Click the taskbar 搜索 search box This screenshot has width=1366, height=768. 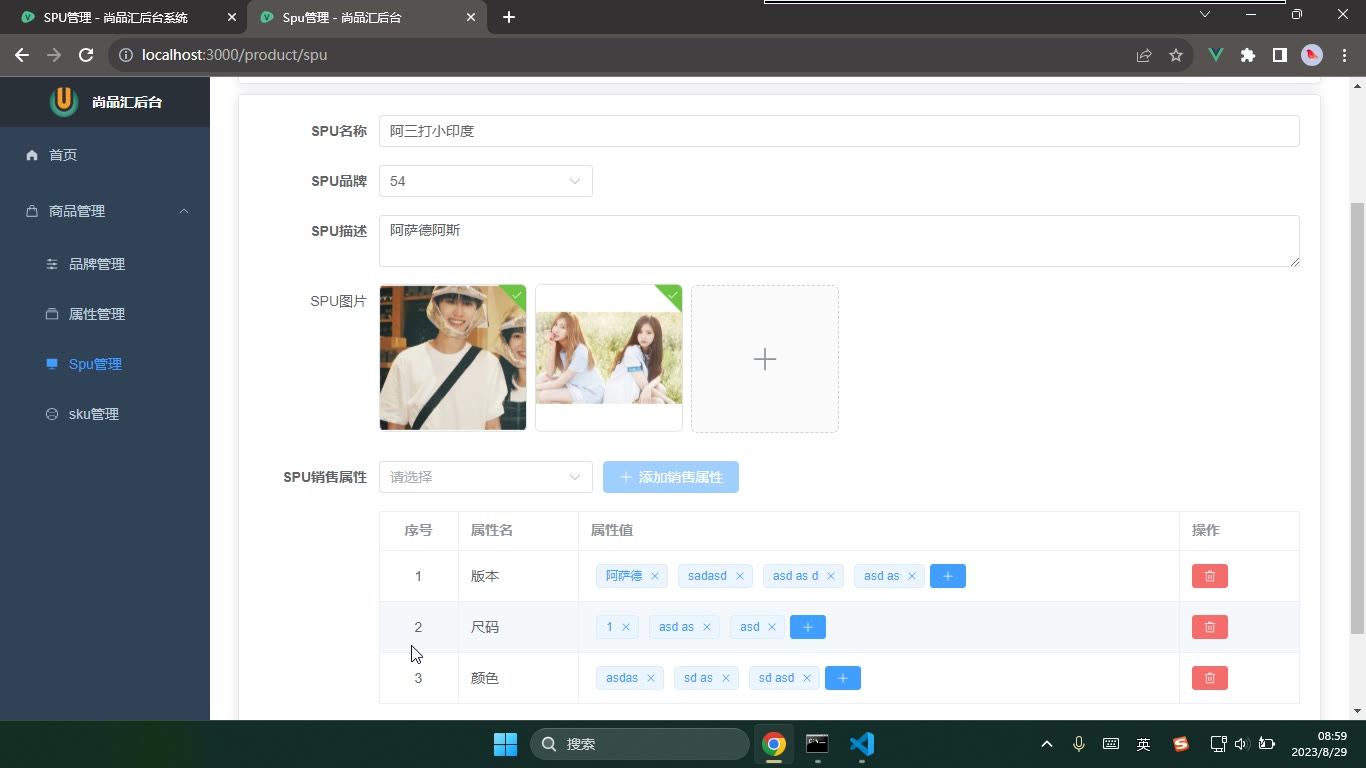click(x=640, y=744)
